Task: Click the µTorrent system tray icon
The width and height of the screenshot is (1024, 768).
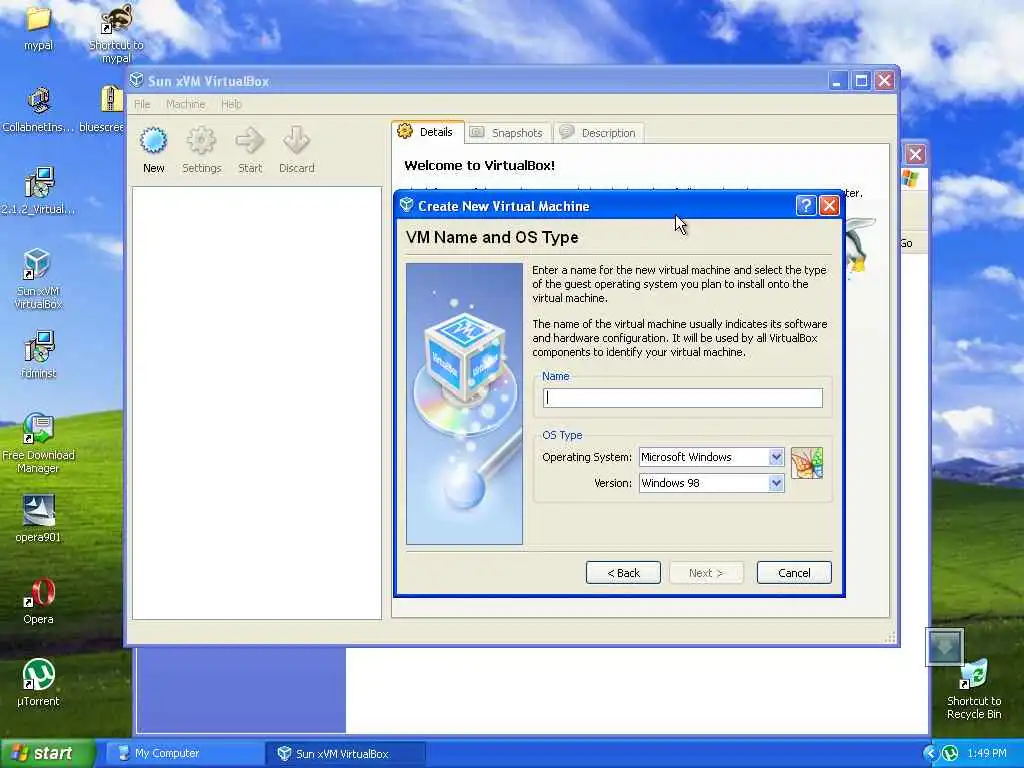Action: tap(950, 753)
